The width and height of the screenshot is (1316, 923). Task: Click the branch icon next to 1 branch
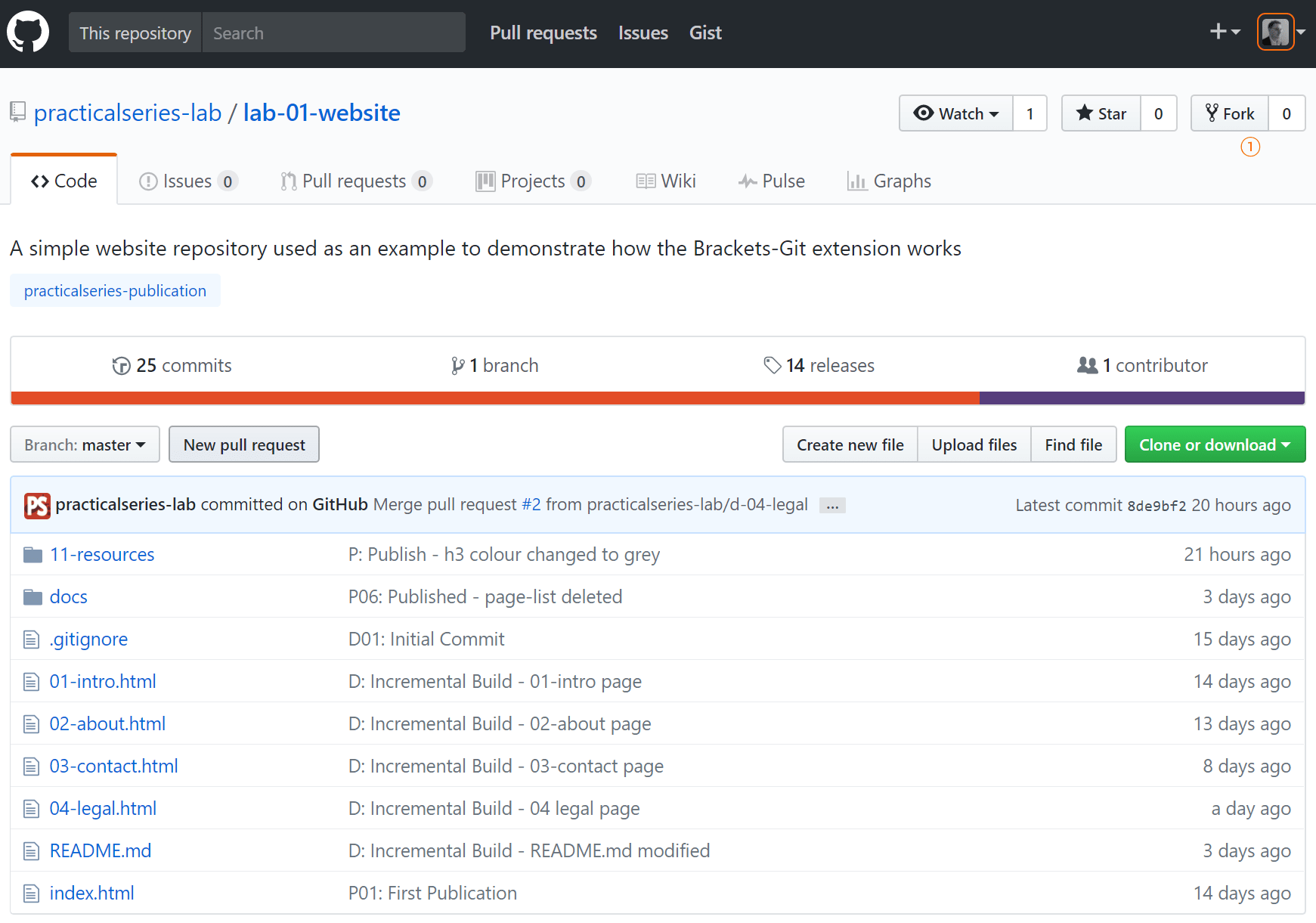click(457, 366)
